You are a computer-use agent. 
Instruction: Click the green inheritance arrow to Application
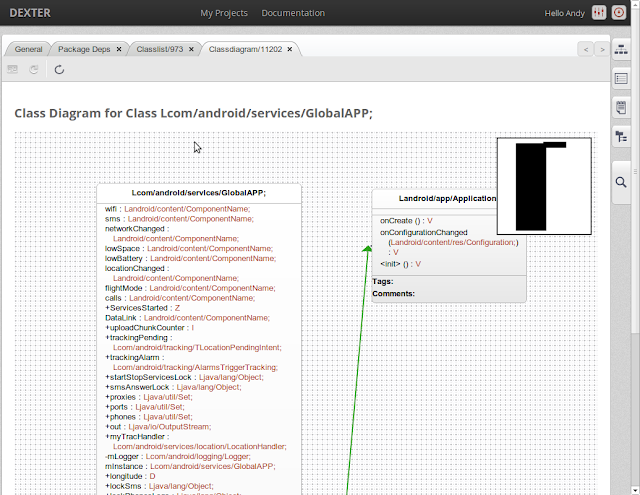[x=358, y=367]
